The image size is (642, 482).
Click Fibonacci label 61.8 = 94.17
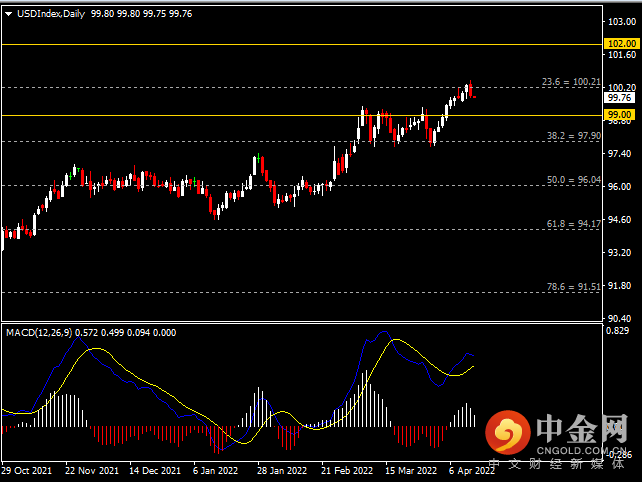[574, 224]
